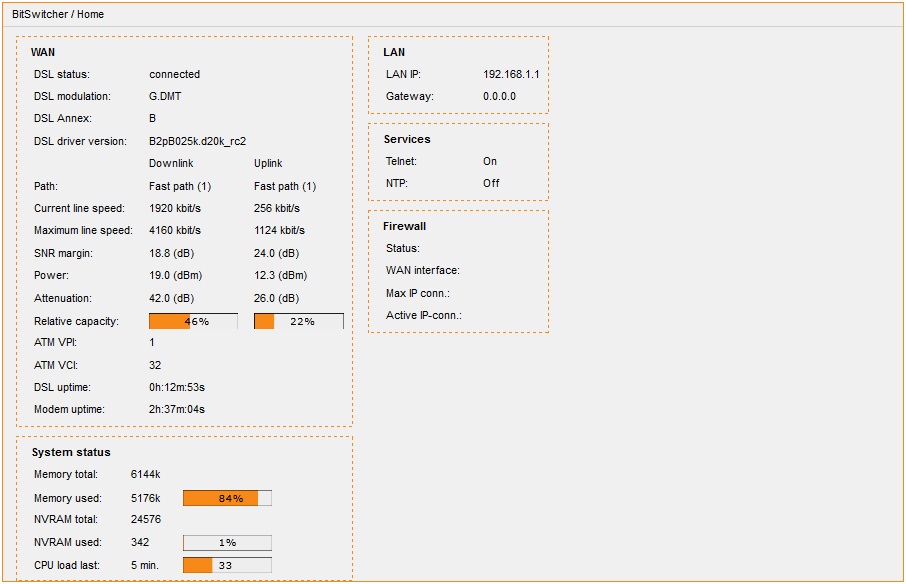Viewport: 906px width, 584px height.
Task: Click the DSL Annex value B
Action: [x=153, y=118]
